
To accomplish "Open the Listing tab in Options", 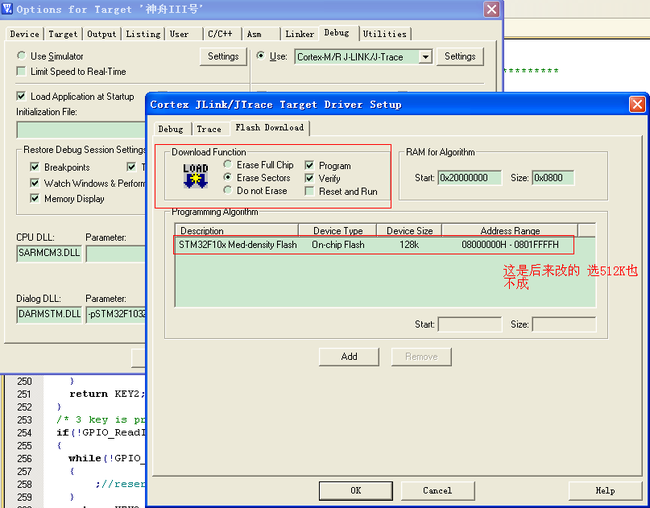I will point(143,34).
